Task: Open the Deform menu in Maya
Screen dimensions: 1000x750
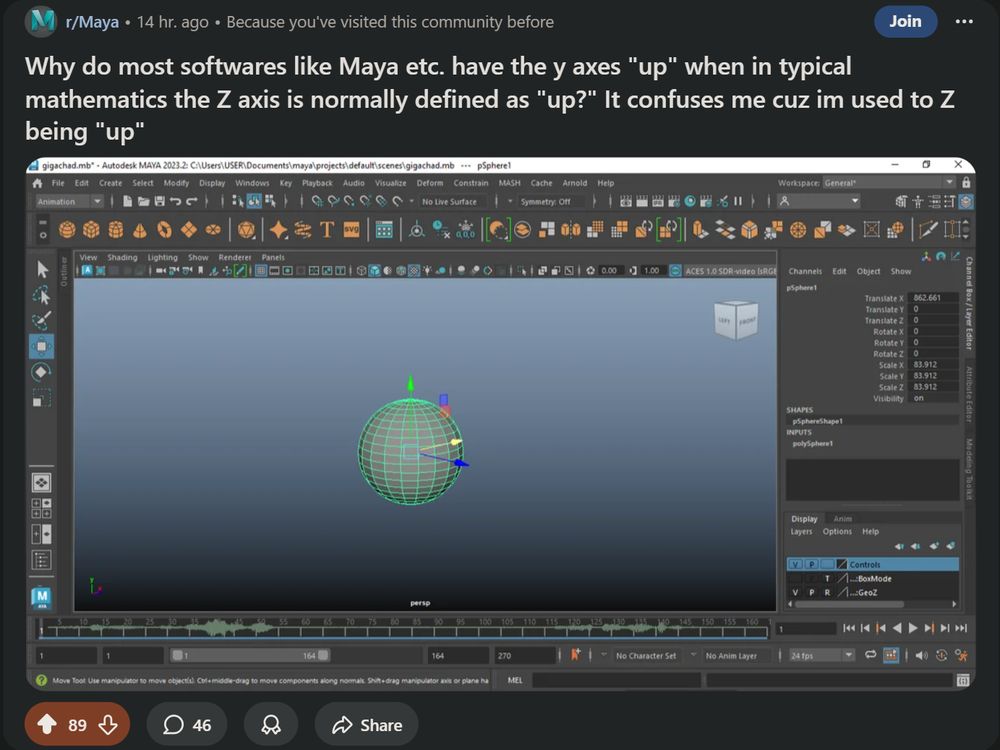Action: (430, 183)
